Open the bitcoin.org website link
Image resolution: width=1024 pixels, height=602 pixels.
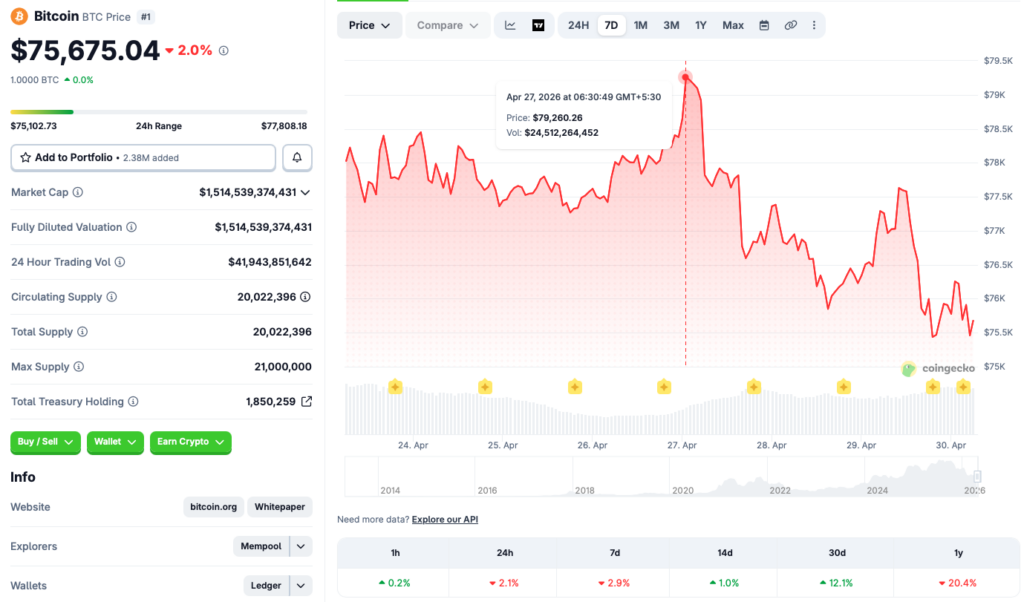click(x=214, y=507)
